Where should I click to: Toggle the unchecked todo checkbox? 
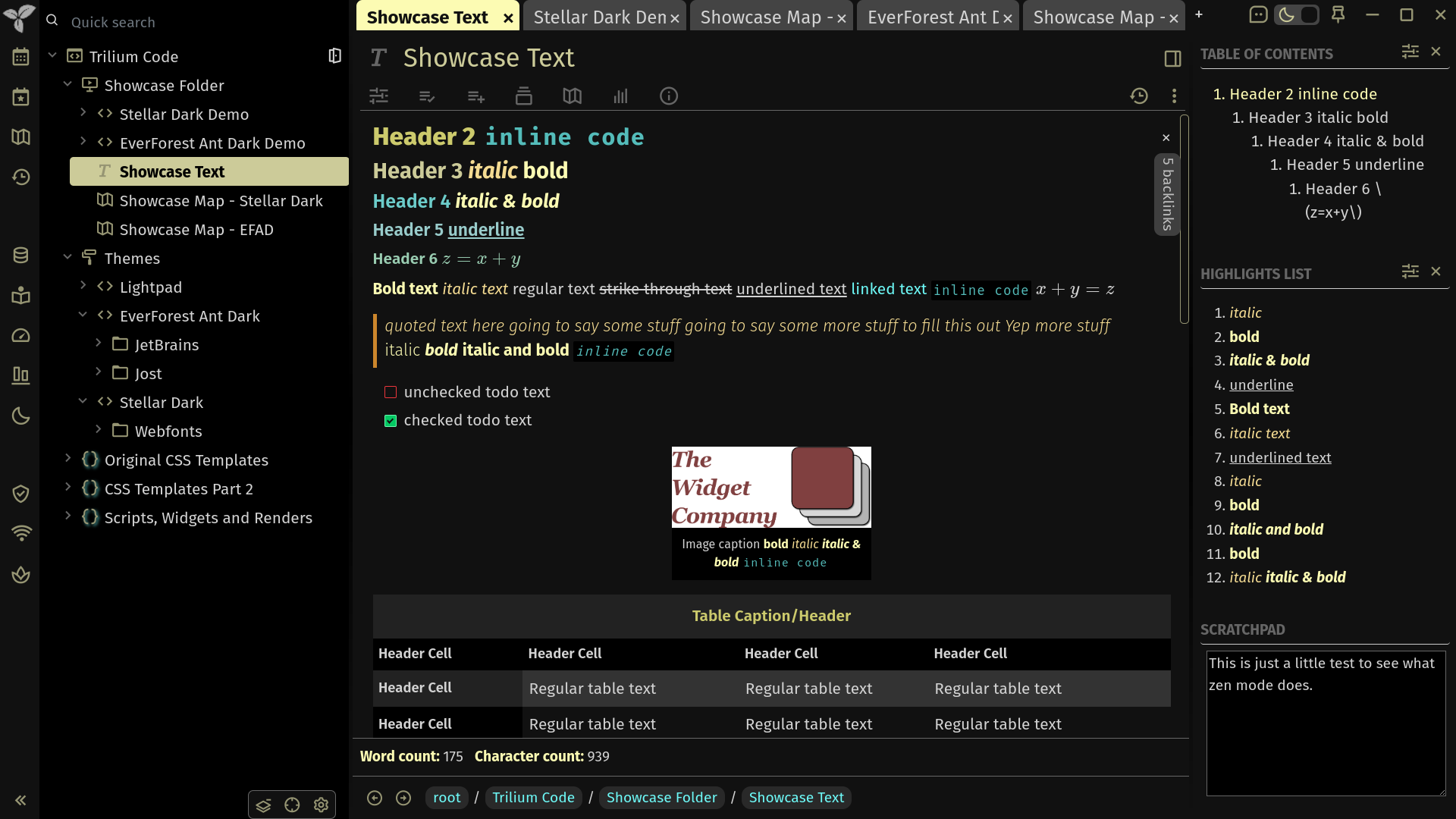(390, 392)
